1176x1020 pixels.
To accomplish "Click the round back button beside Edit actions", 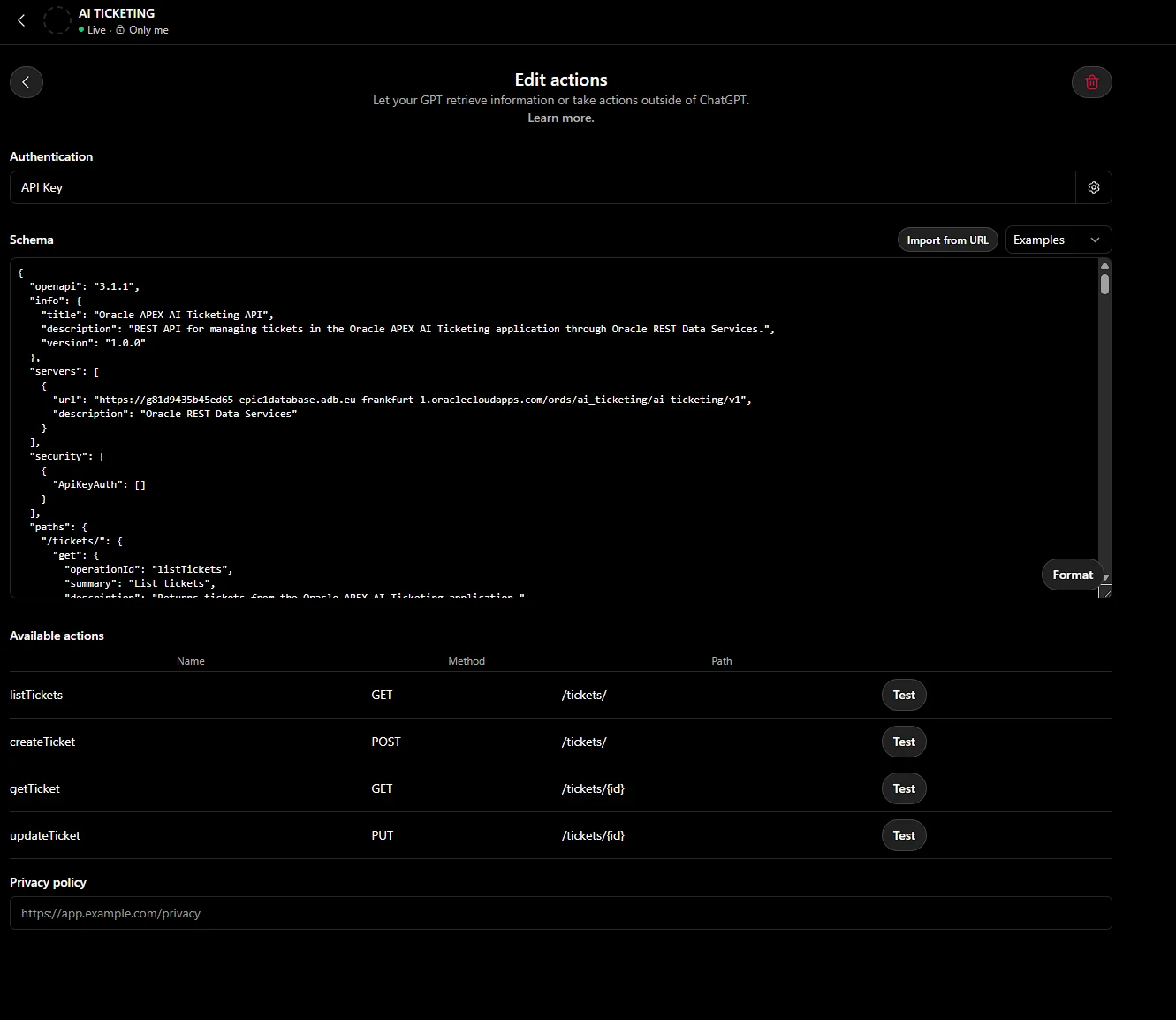I will [27, 82].
